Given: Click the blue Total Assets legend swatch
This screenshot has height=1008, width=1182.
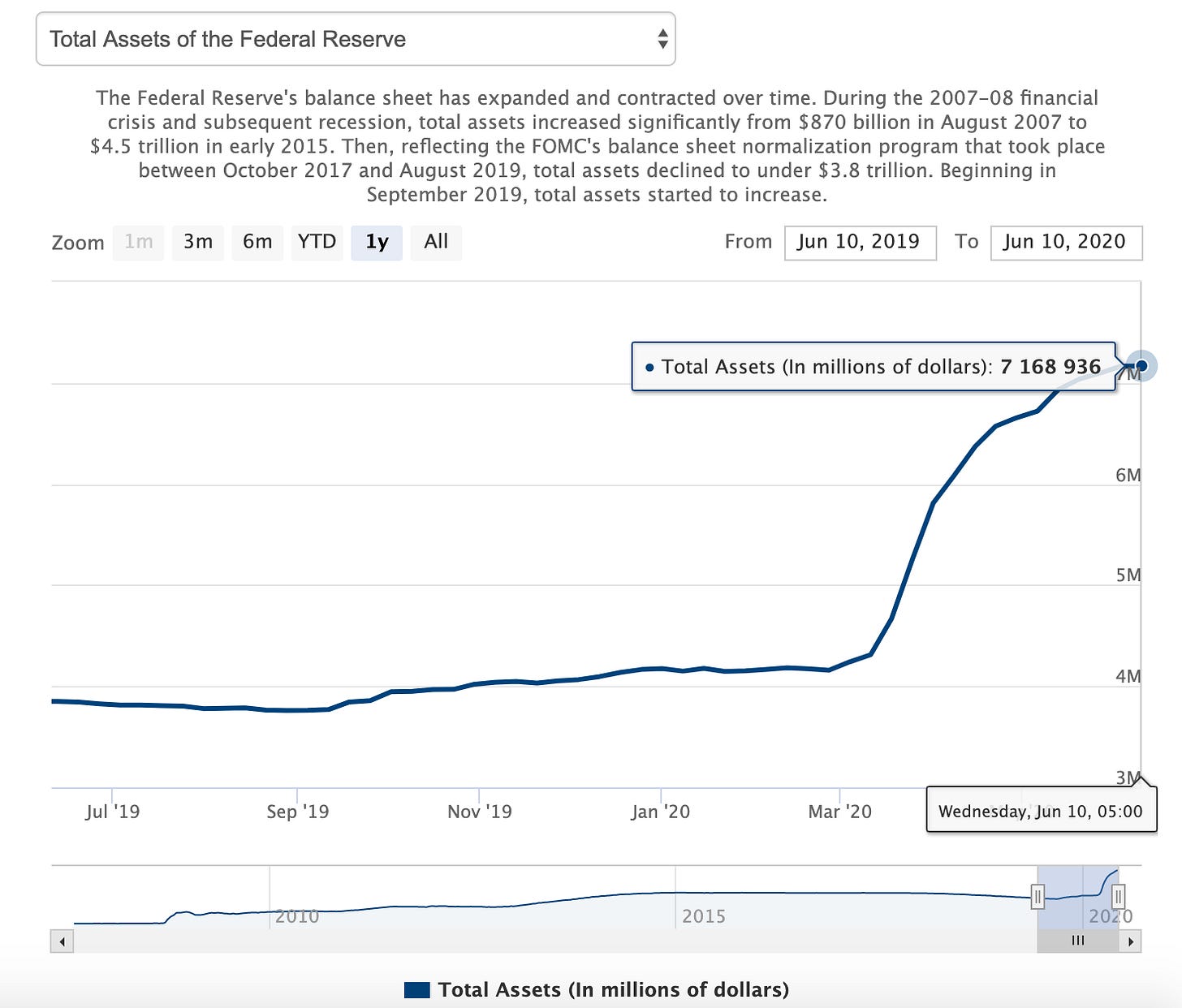Looking at the screenshot, I should pyautogui.click(x=416, y=989).
